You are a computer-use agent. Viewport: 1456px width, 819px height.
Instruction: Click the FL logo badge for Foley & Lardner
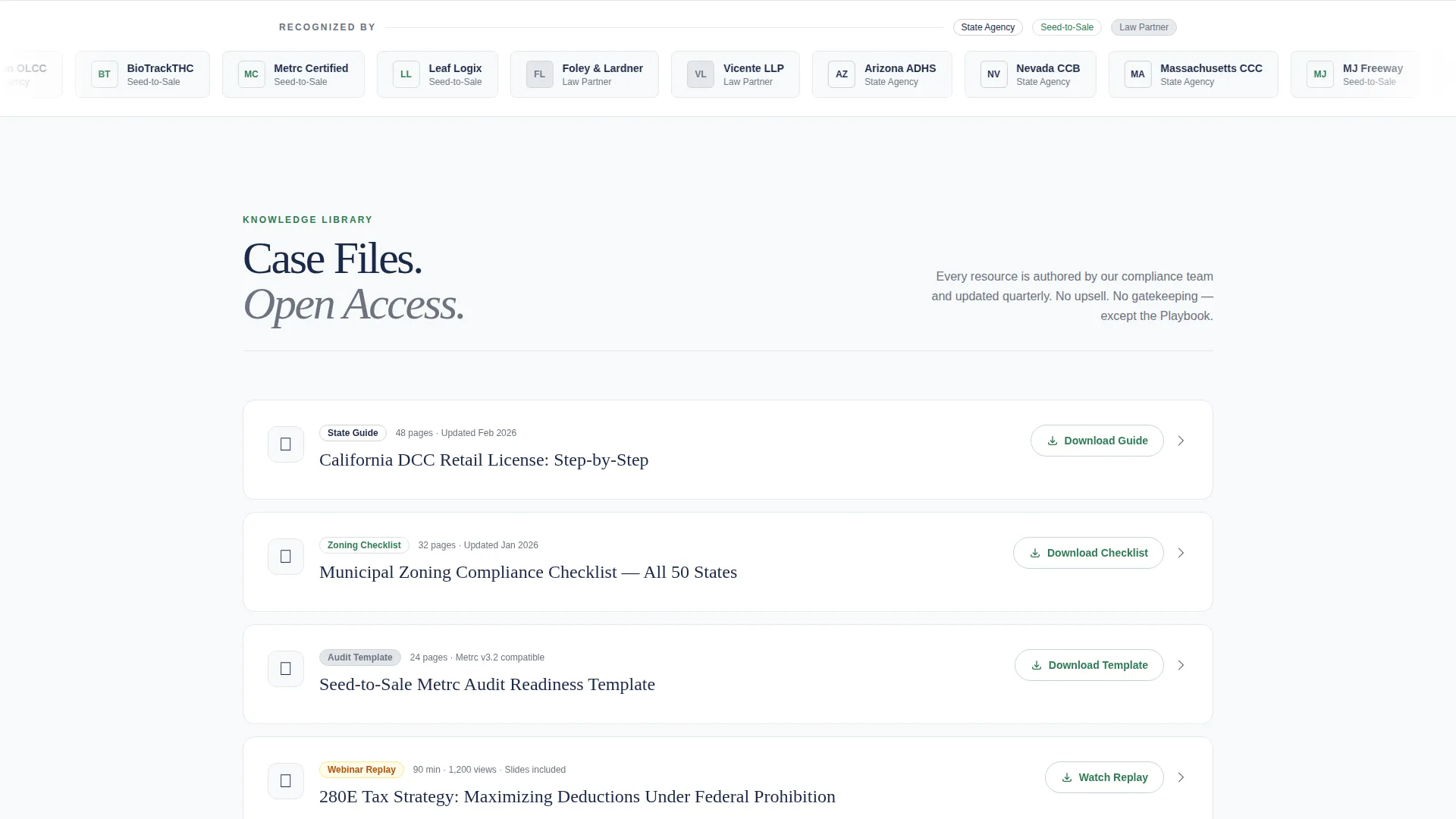[x=540, y=74]
